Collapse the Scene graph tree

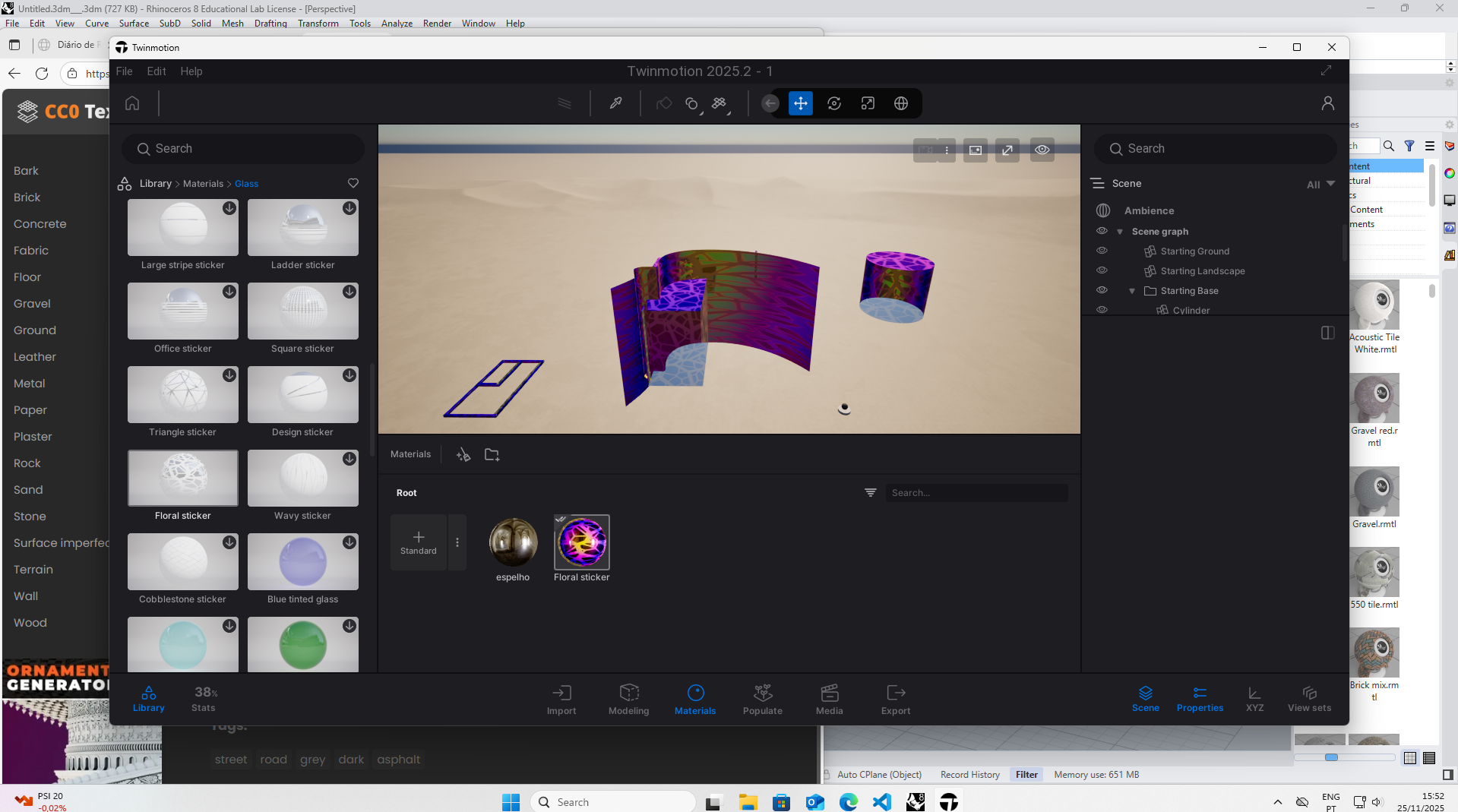[x=1120, y=231]
